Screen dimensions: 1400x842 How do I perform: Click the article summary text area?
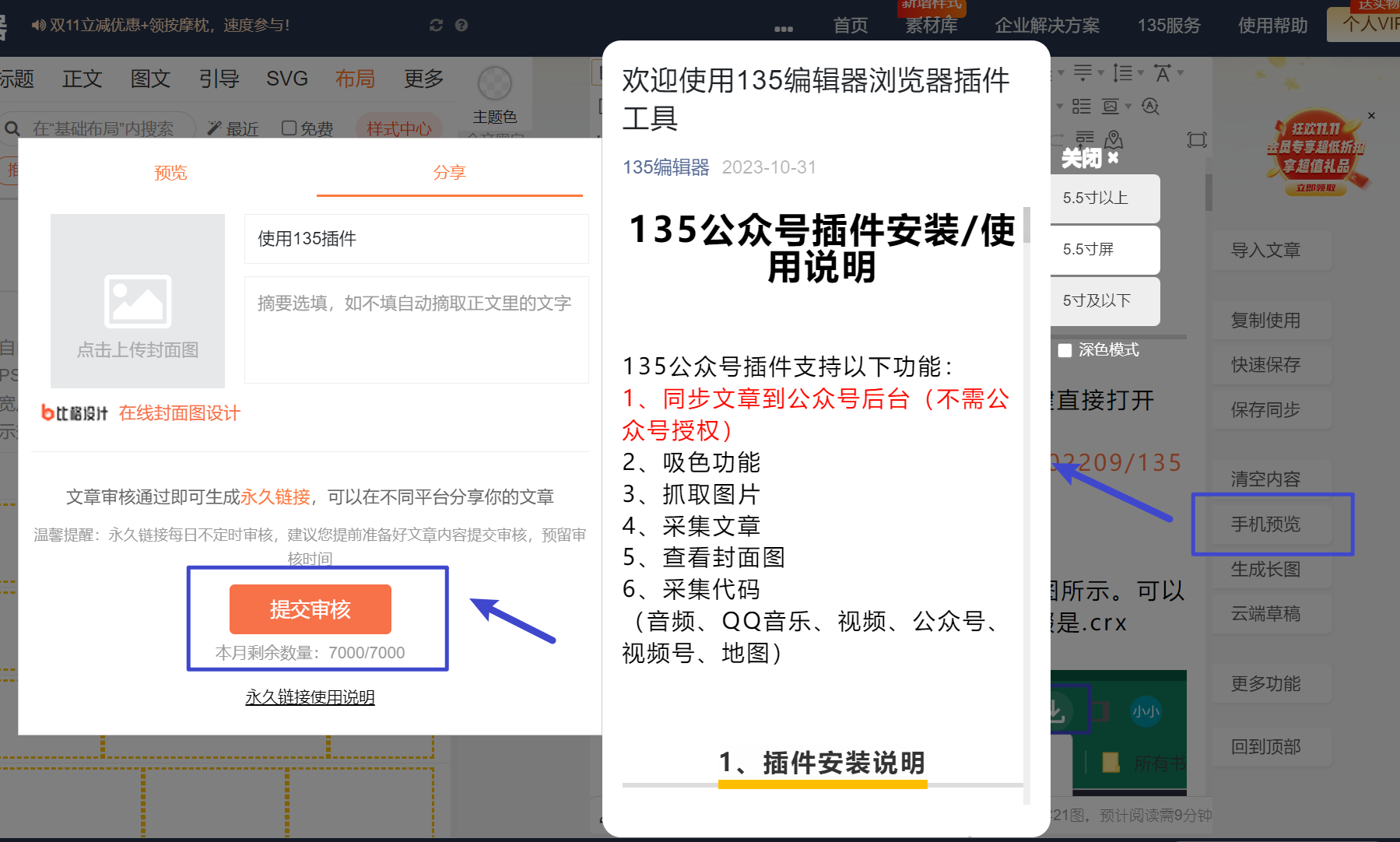pos(416,330)
